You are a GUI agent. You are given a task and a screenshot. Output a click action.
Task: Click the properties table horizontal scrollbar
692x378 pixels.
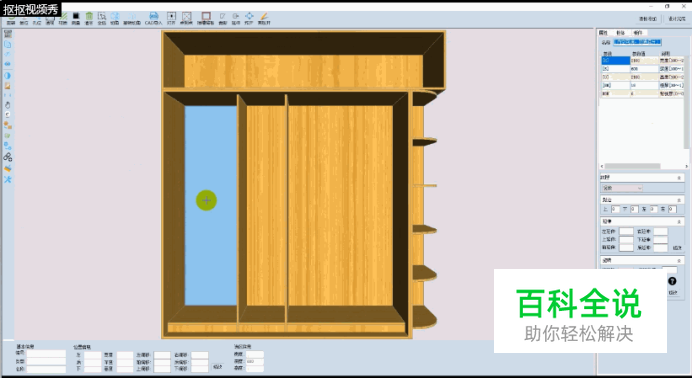coord(632,166)
